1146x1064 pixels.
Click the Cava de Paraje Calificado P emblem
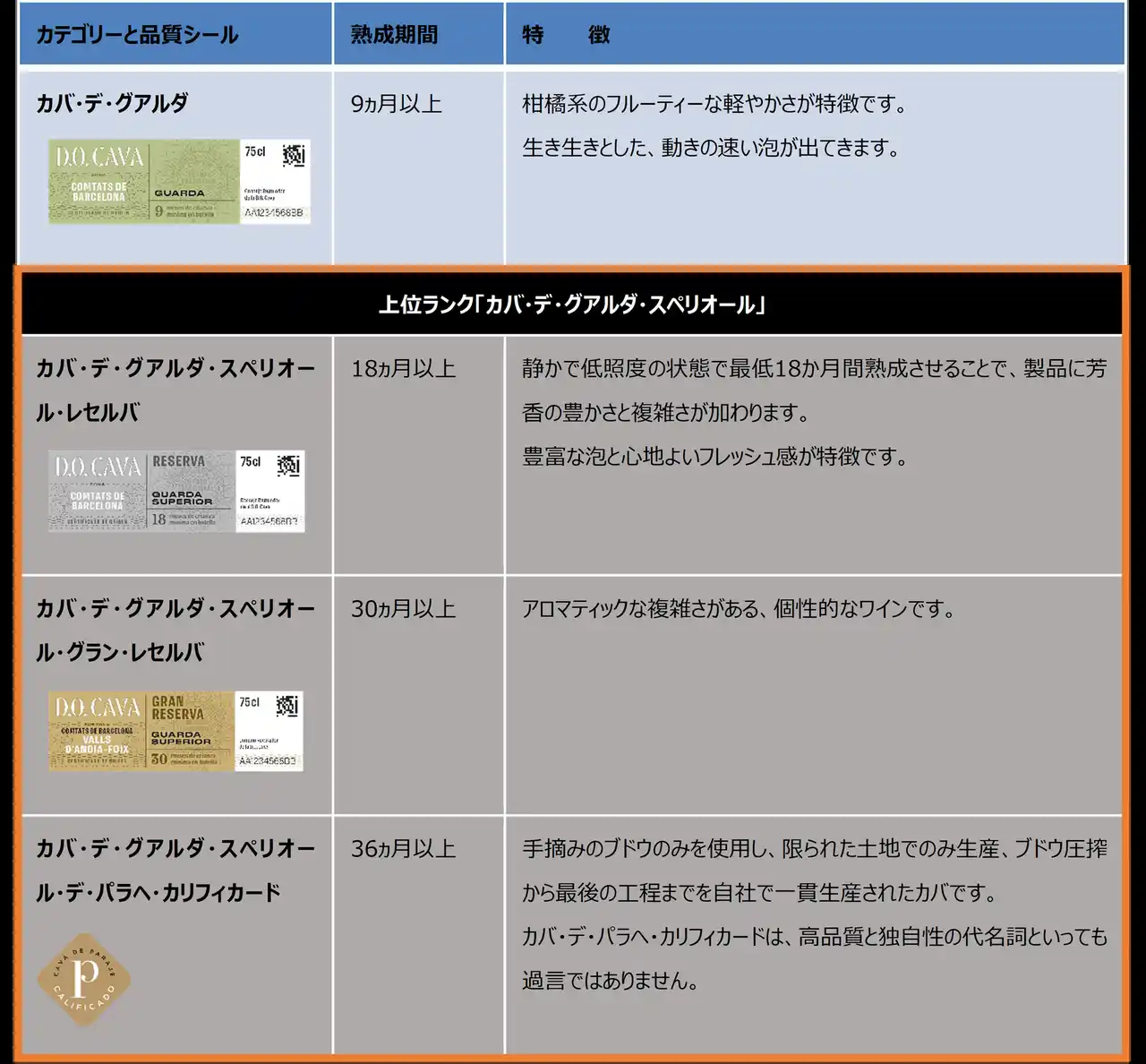84,979
